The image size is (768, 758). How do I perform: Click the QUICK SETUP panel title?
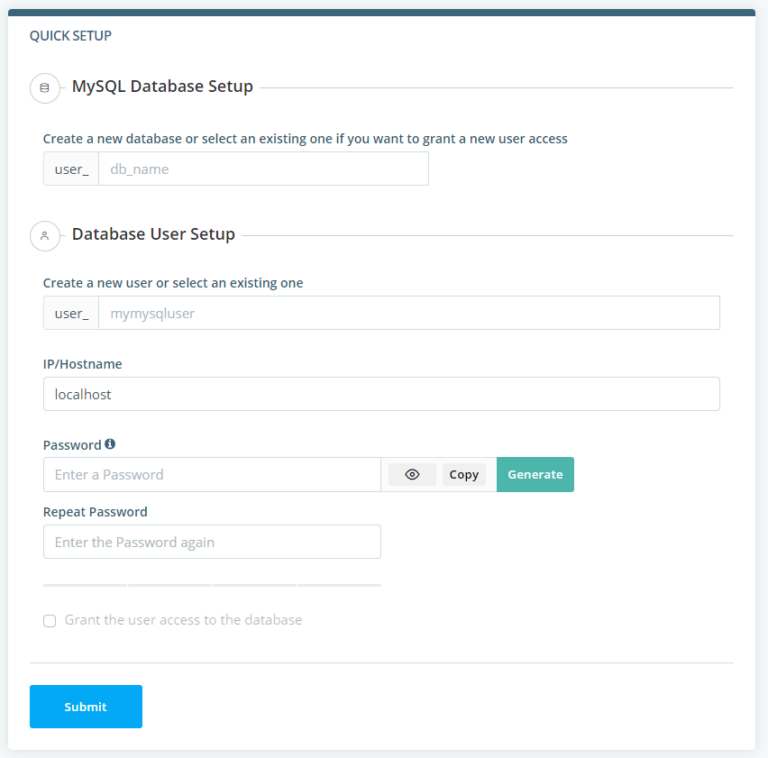[71, 36]
